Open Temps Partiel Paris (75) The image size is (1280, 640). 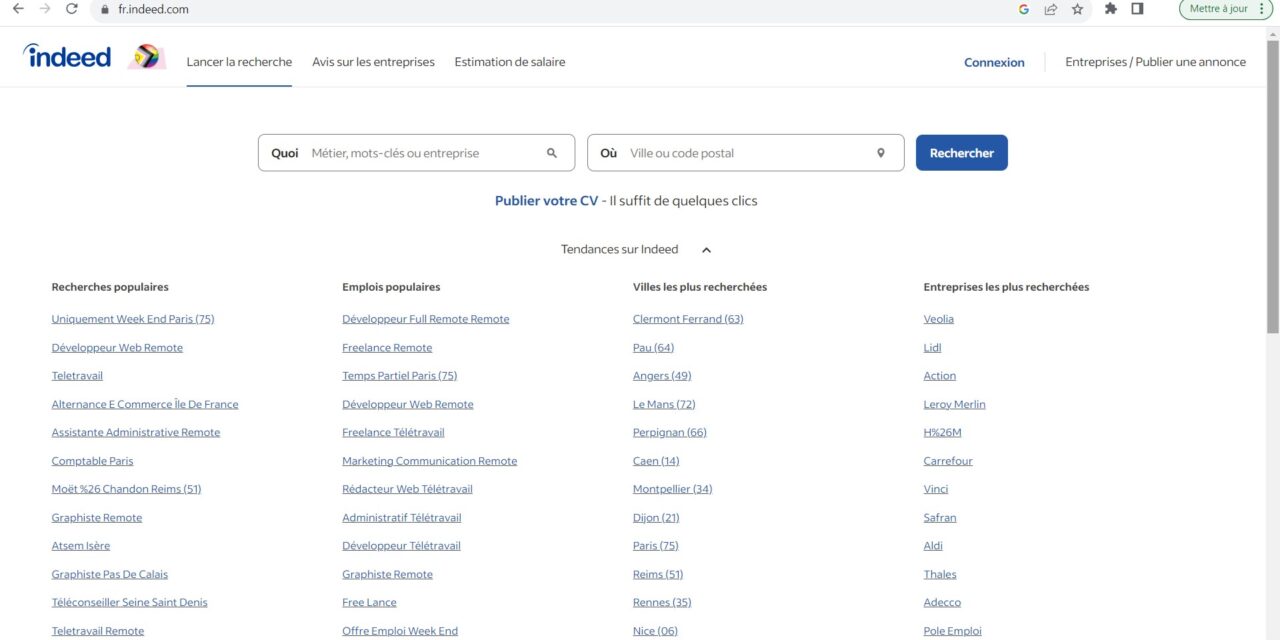[399, 376]
